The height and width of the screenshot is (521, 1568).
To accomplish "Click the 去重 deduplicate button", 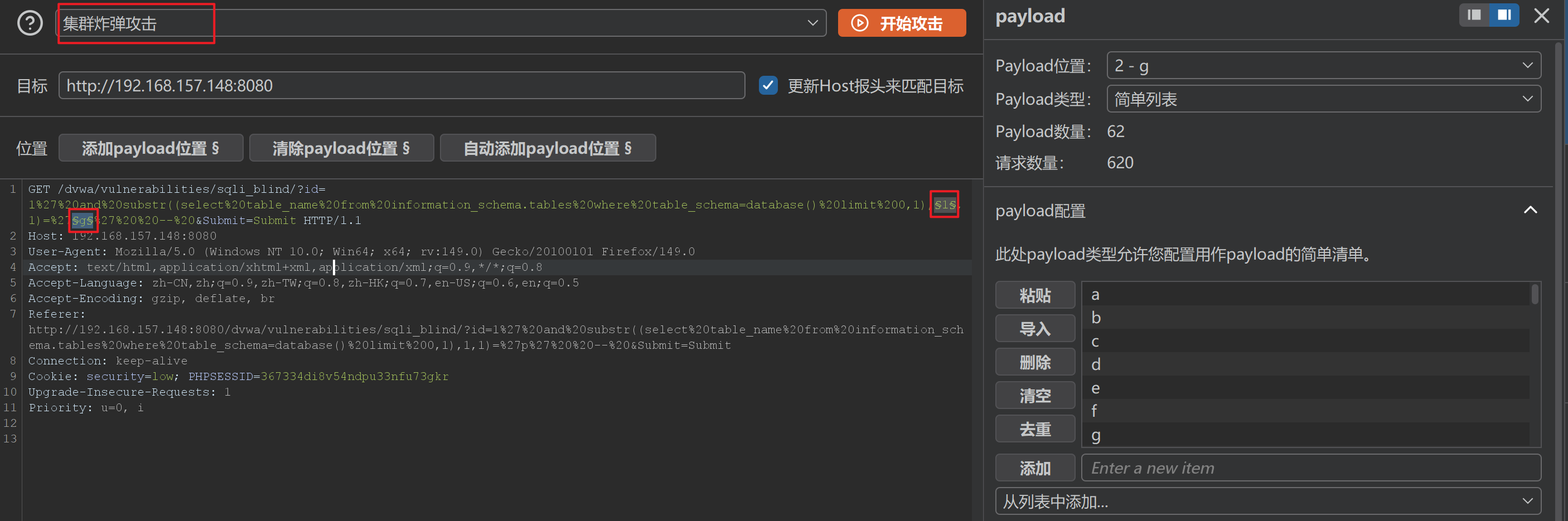I will point(1035,429).
